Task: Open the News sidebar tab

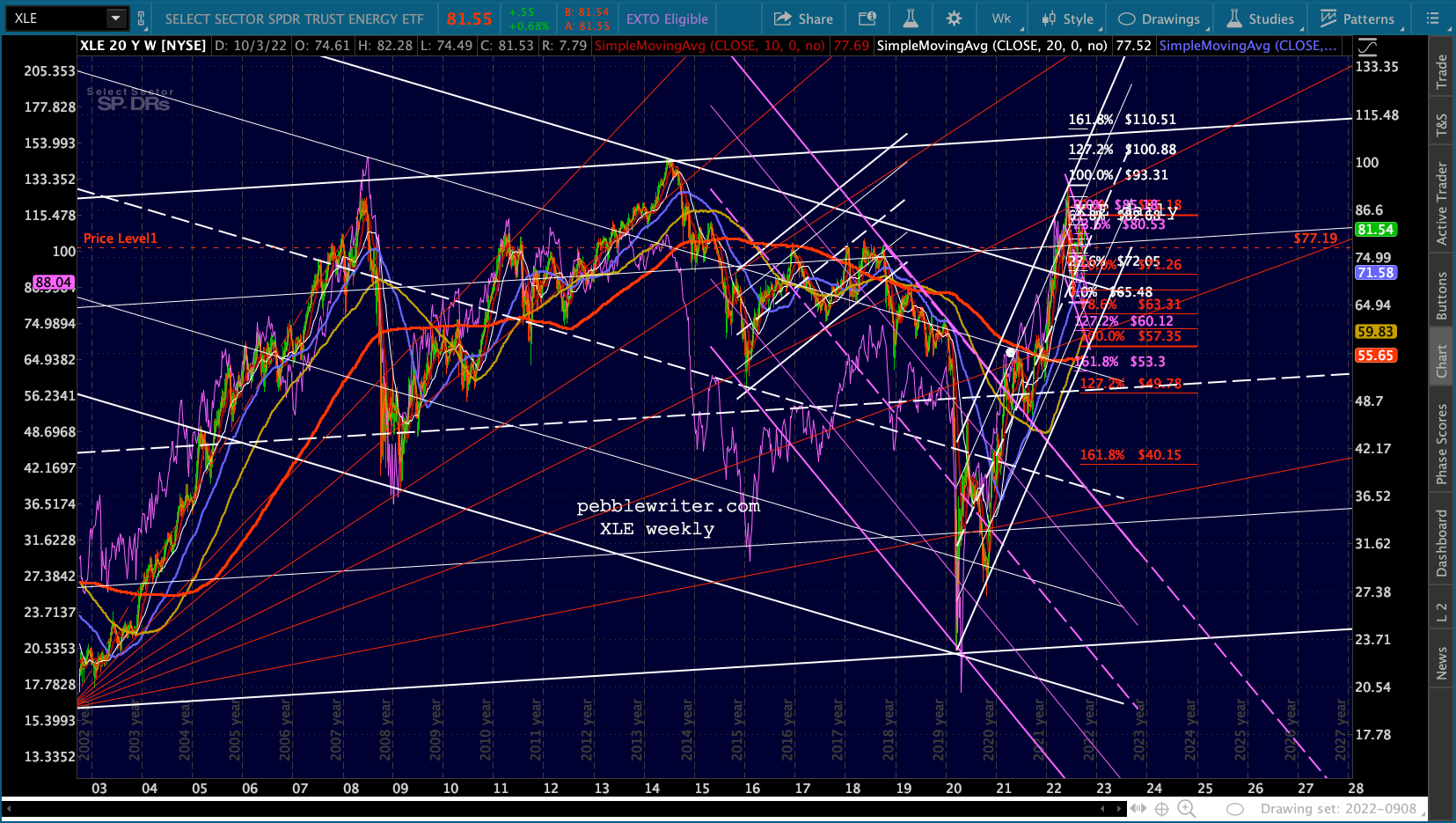Action: 1442,664
